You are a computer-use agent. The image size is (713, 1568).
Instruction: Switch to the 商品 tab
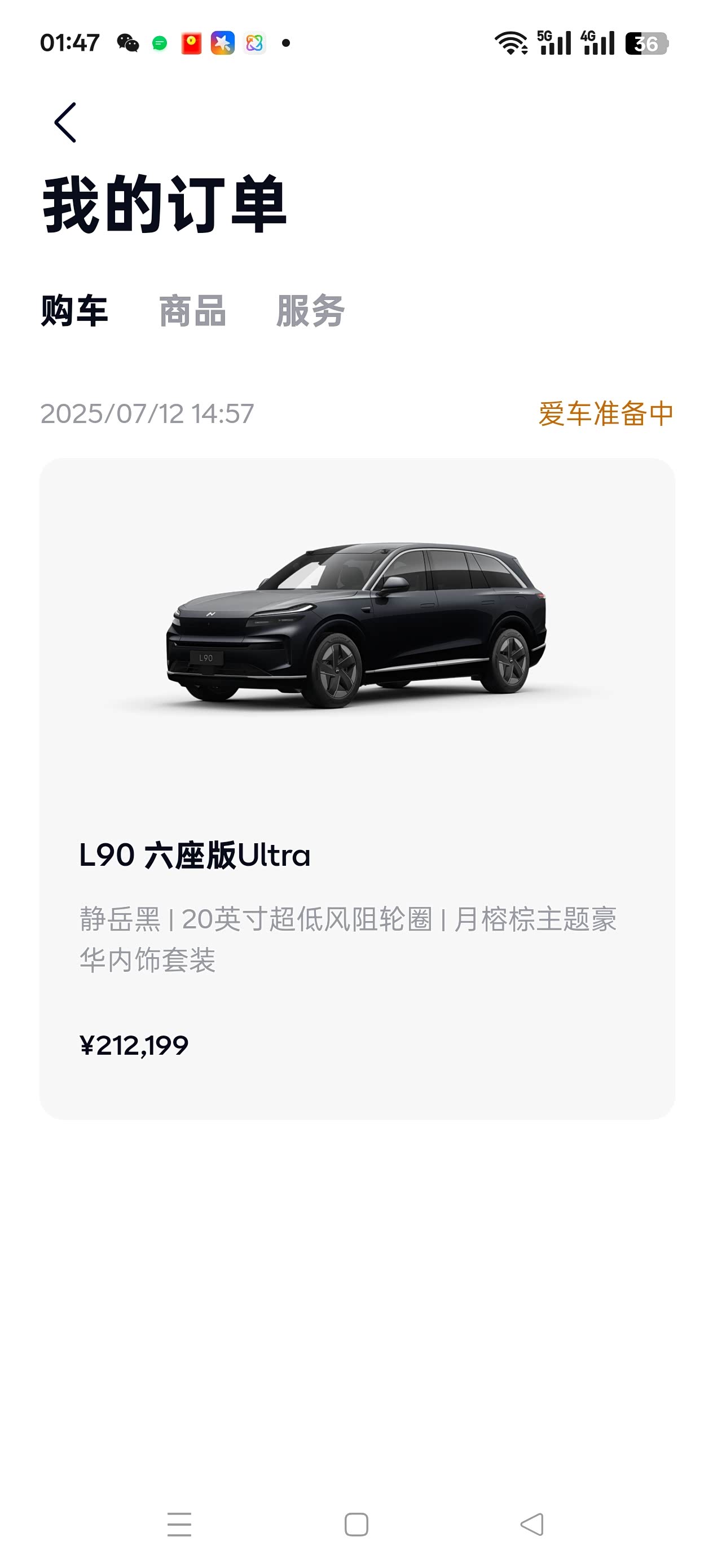192,311
